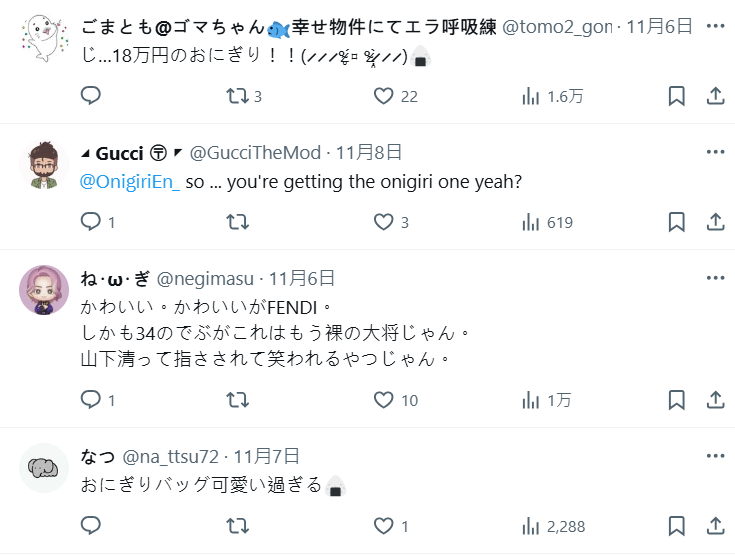The height and width of the screenshot is (556, 735).
Task: Repost the negimasu FENDI tweet
Action: [x=236, y=400]
